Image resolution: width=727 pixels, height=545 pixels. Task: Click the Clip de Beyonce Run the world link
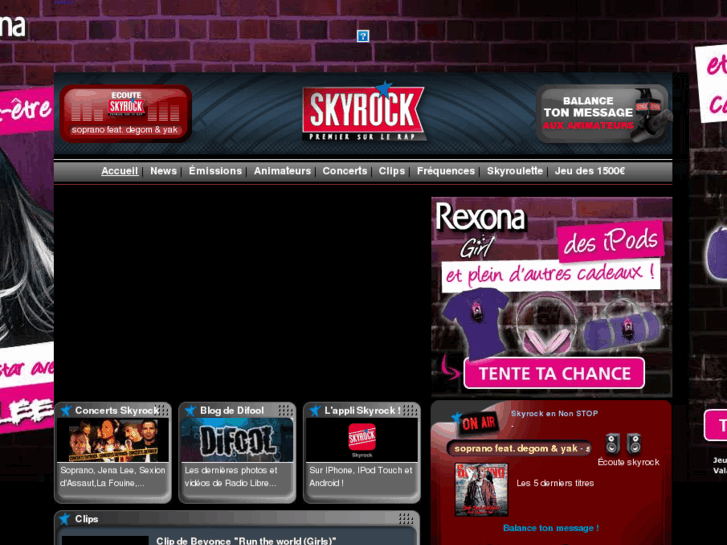coord(246,541)
